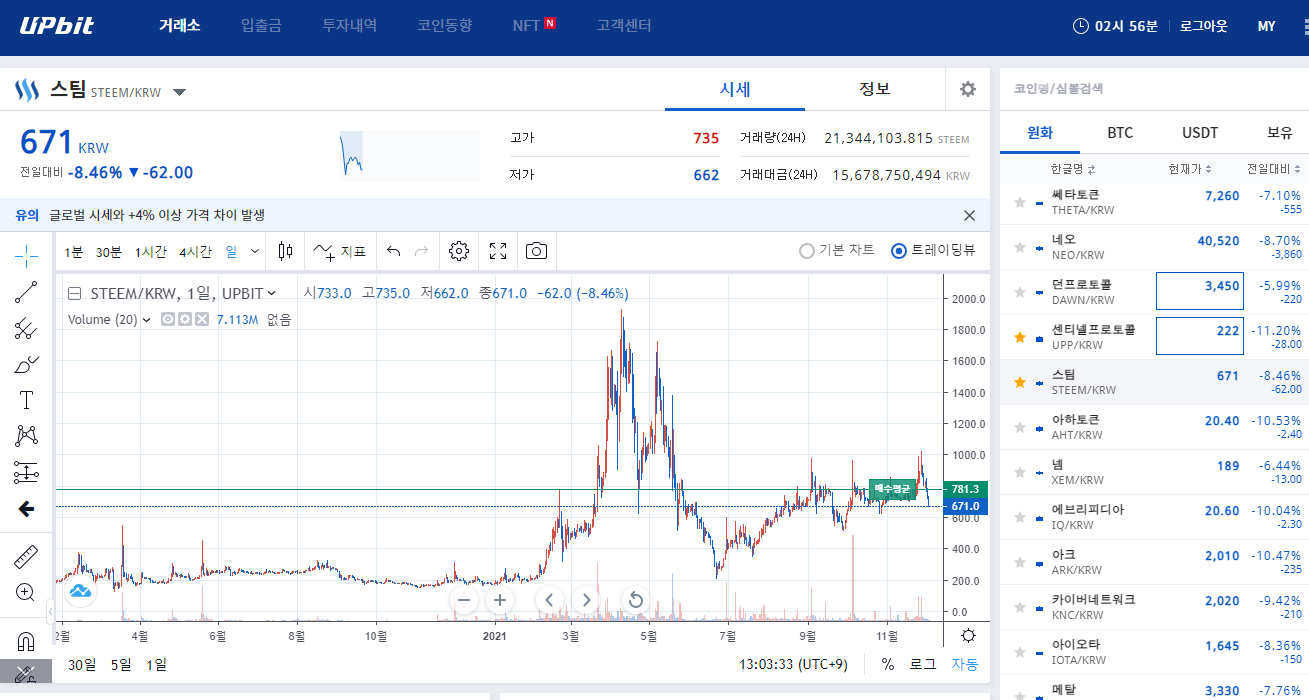1309x700 pixels.
Task: Zoom in the chart with plus button
Action: (x=499, y=600)
